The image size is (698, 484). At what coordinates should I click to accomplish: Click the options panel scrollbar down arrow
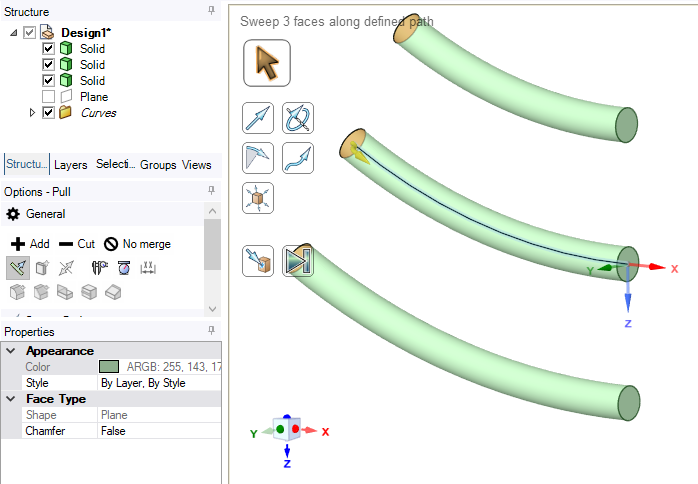click(212, 309)
